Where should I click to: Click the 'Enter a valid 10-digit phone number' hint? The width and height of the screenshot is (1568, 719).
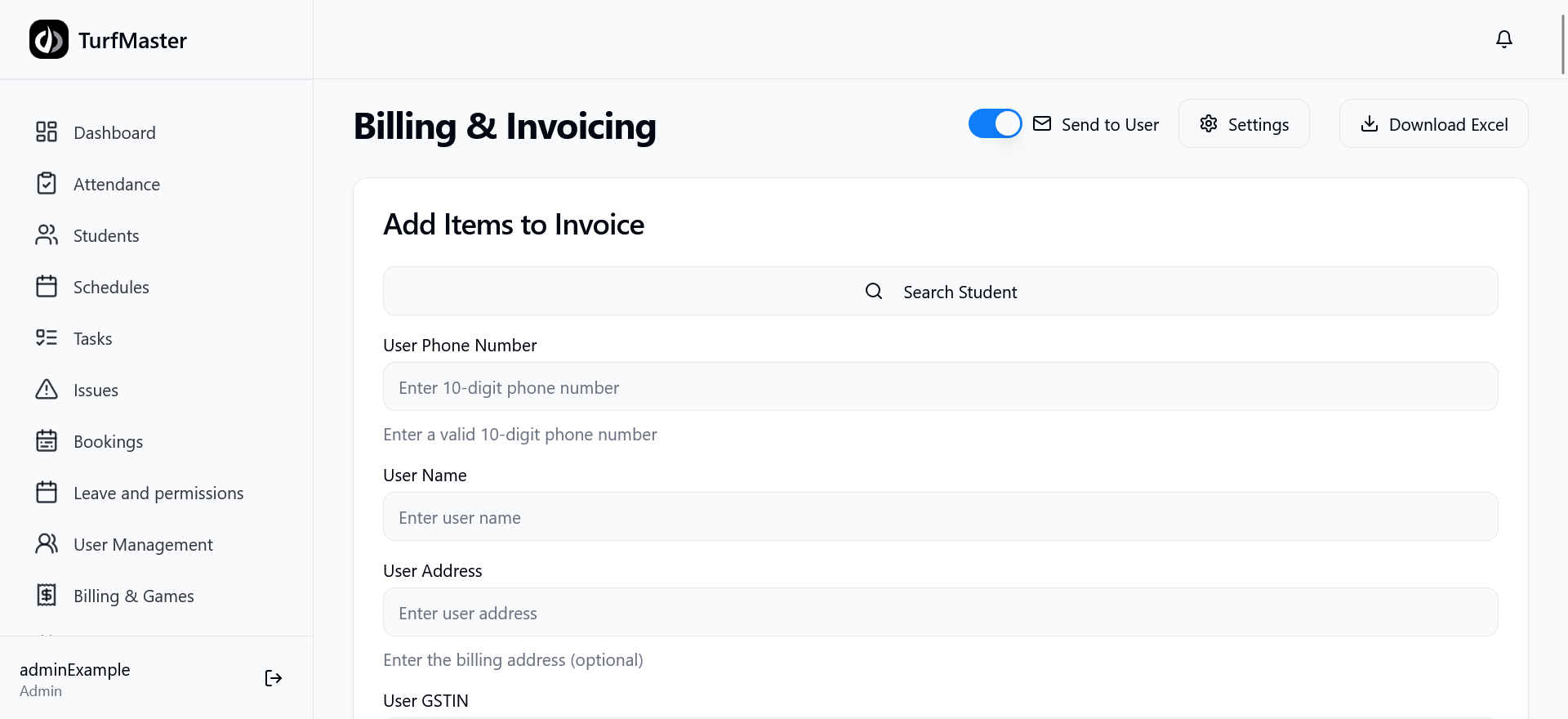point(520,435)
